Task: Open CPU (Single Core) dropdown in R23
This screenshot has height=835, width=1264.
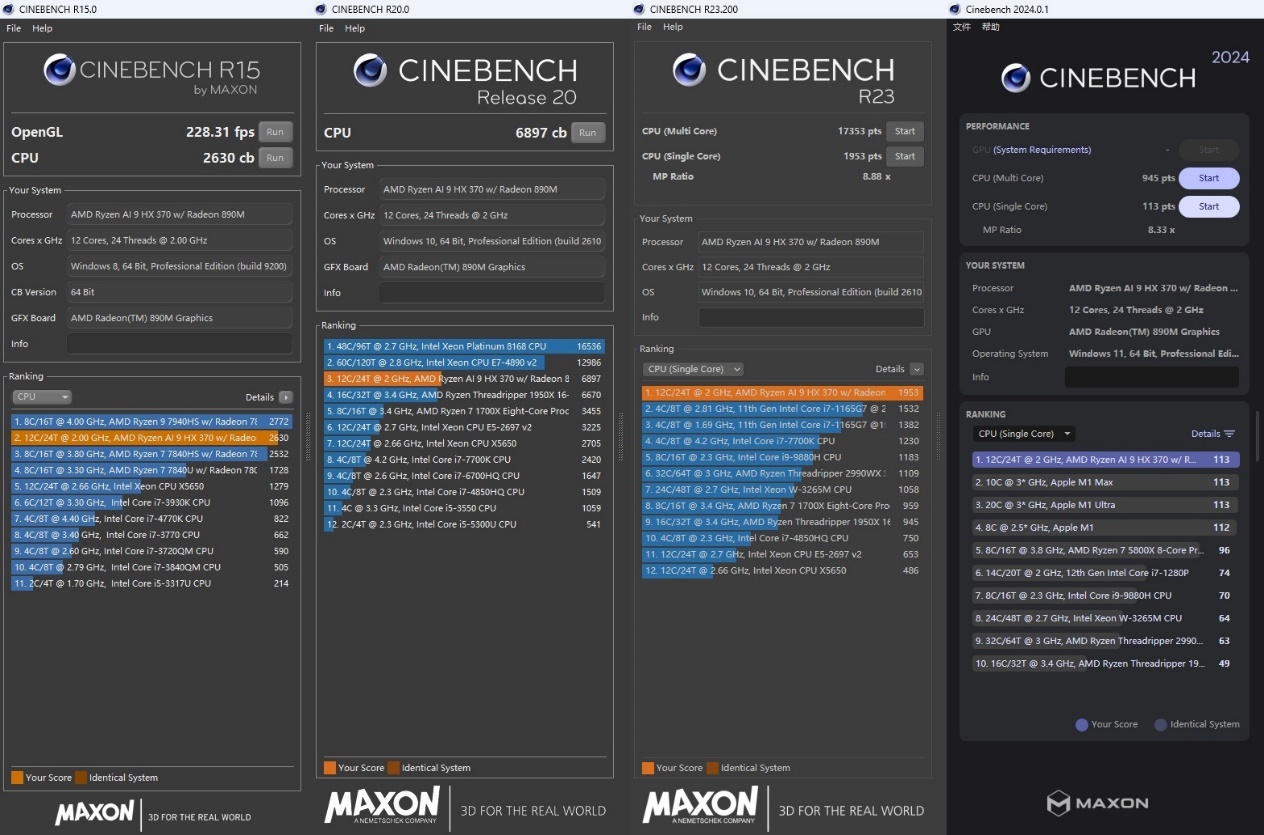Action: (x=693, y=369)
